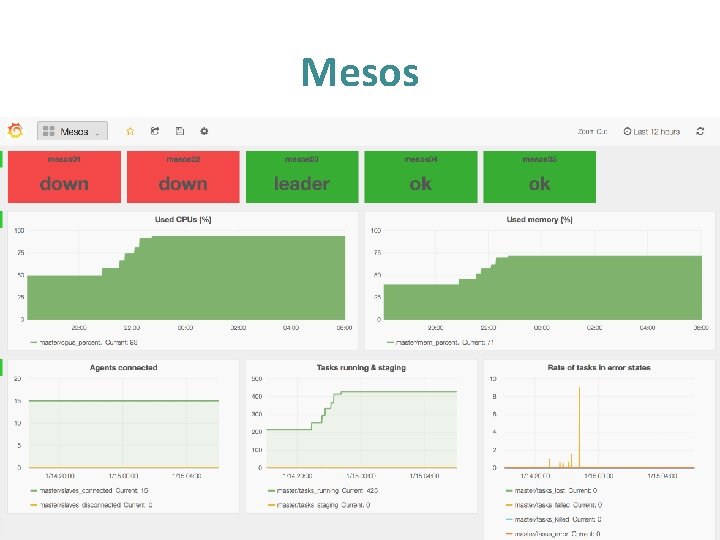
Task: Open dashboard settings gear icon
Action: point(204,131)
